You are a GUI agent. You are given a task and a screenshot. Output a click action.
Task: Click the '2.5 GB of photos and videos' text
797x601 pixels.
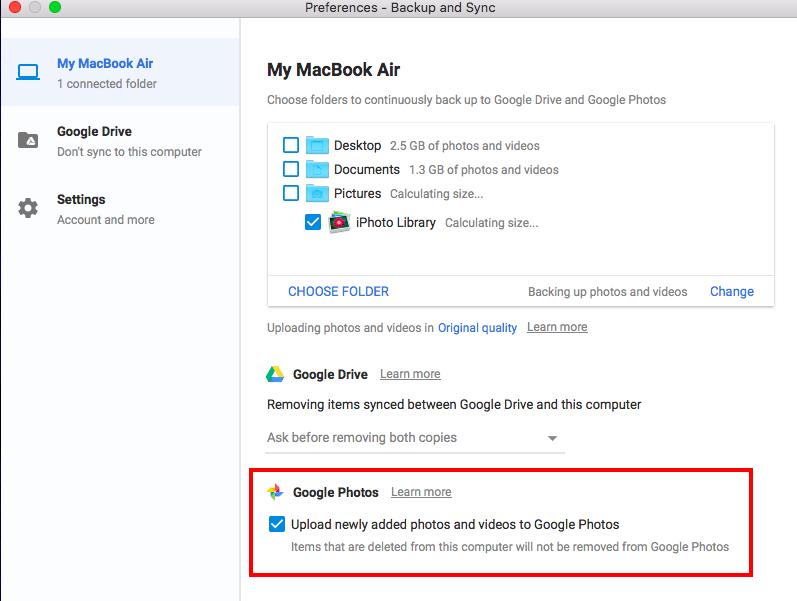pos(465,146)
